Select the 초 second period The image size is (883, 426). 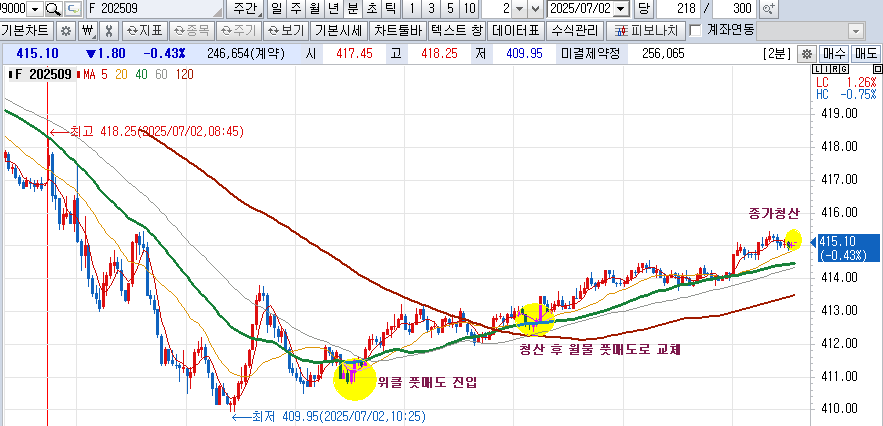pos(371,8)
